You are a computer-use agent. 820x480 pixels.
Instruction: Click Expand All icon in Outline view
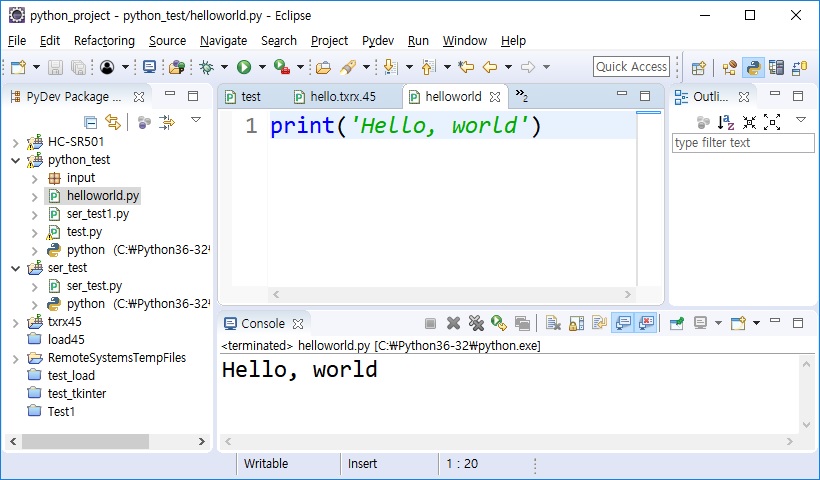click(772, 122)
